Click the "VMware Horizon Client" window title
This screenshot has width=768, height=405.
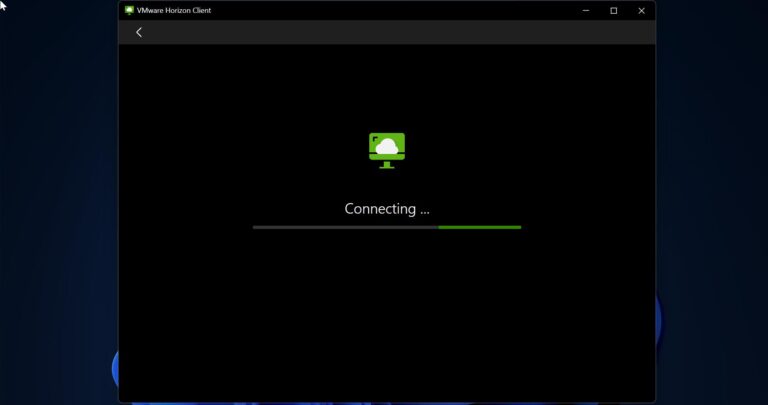(174, 10)
